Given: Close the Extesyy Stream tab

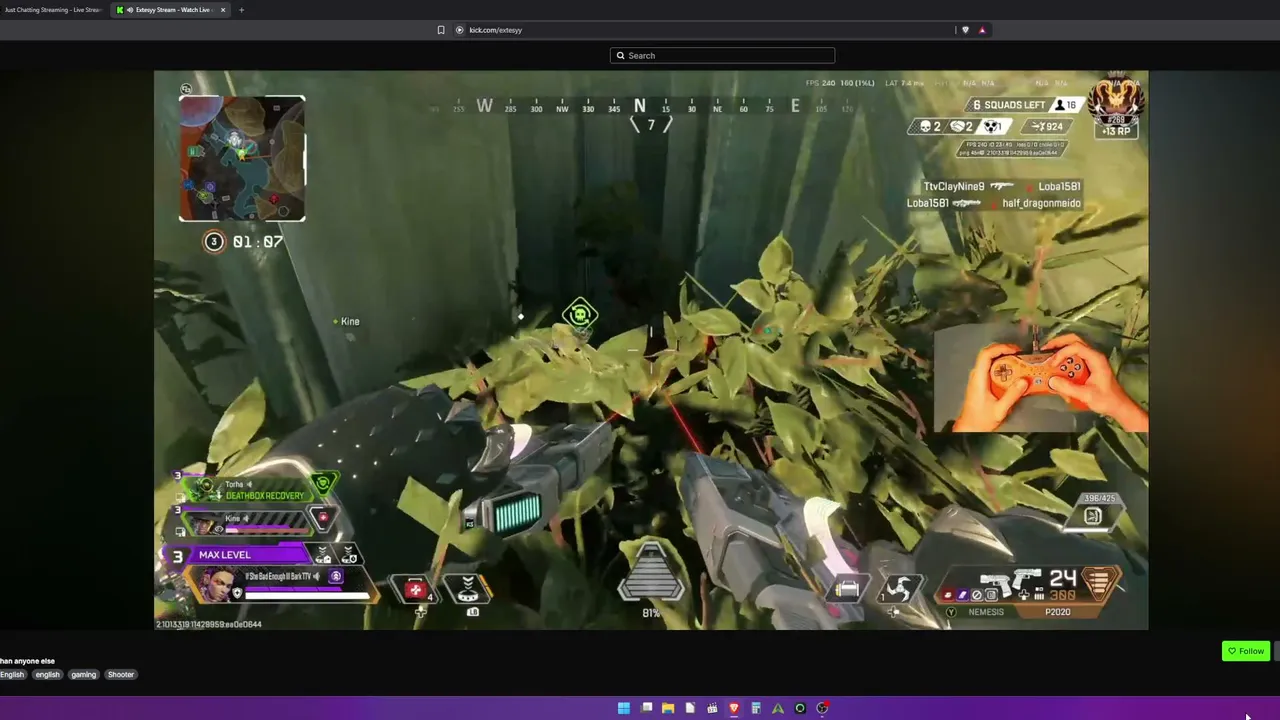Looking at the screenshot, I should [x=223, y=10].
